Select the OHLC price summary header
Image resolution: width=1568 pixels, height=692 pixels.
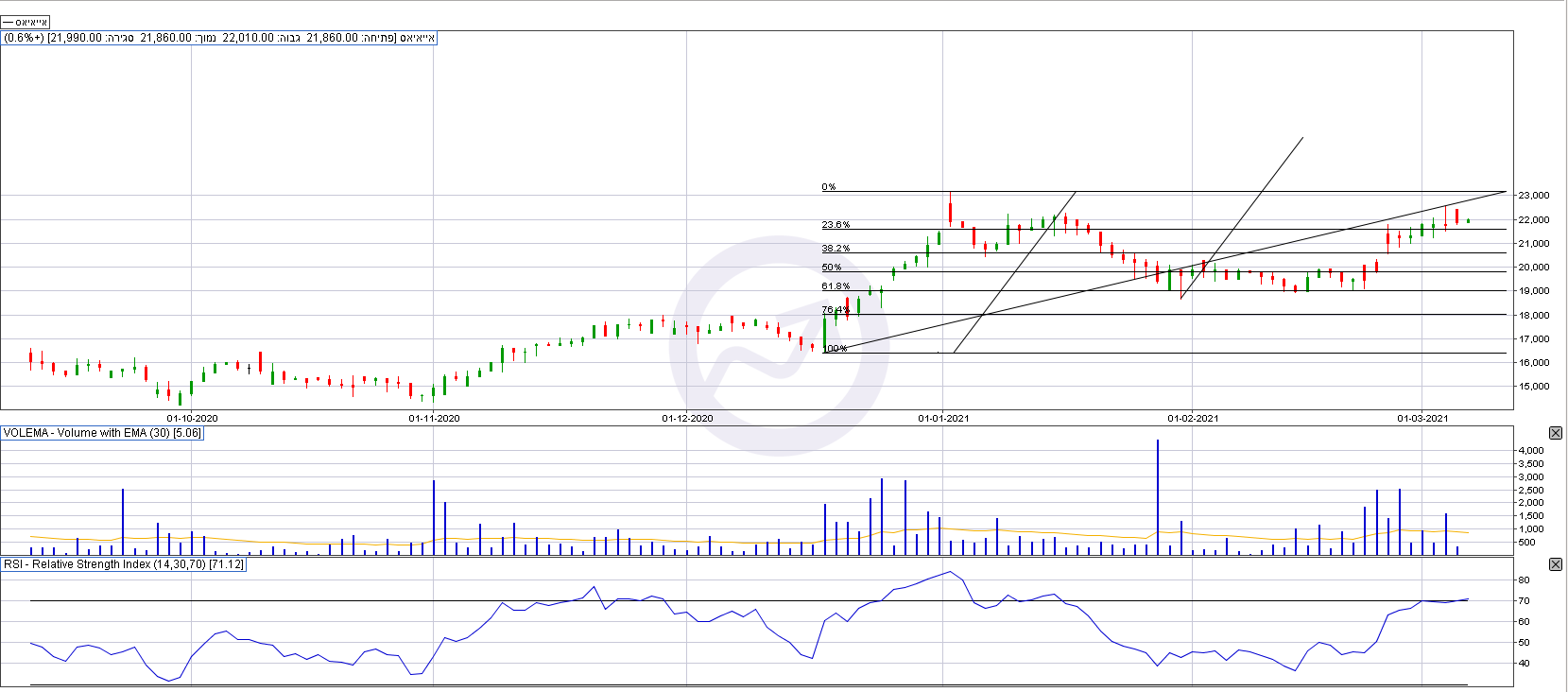coord(219,38)
